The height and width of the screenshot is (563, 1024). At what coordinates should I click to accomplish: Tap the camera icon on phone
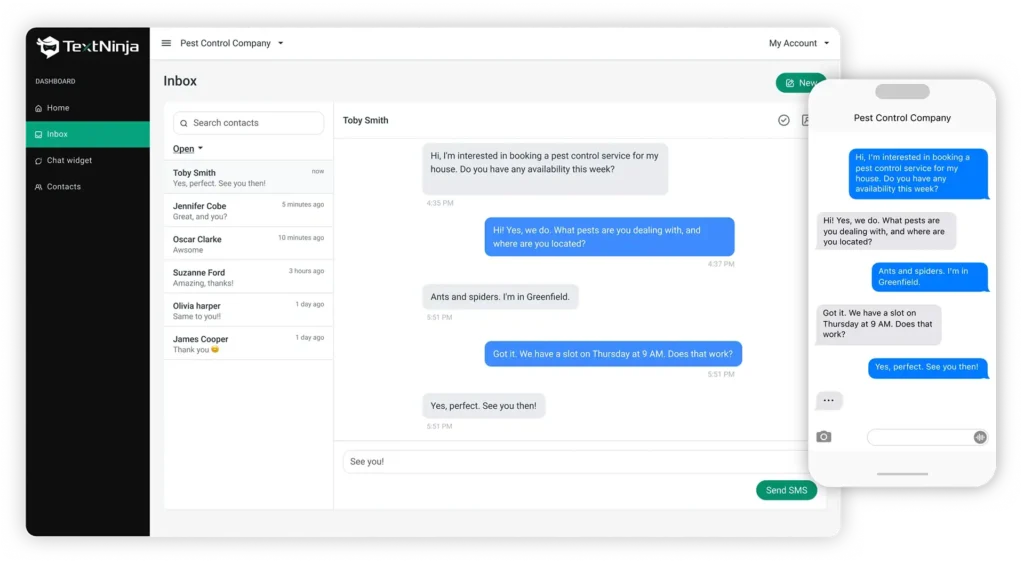tap(824, 436)
